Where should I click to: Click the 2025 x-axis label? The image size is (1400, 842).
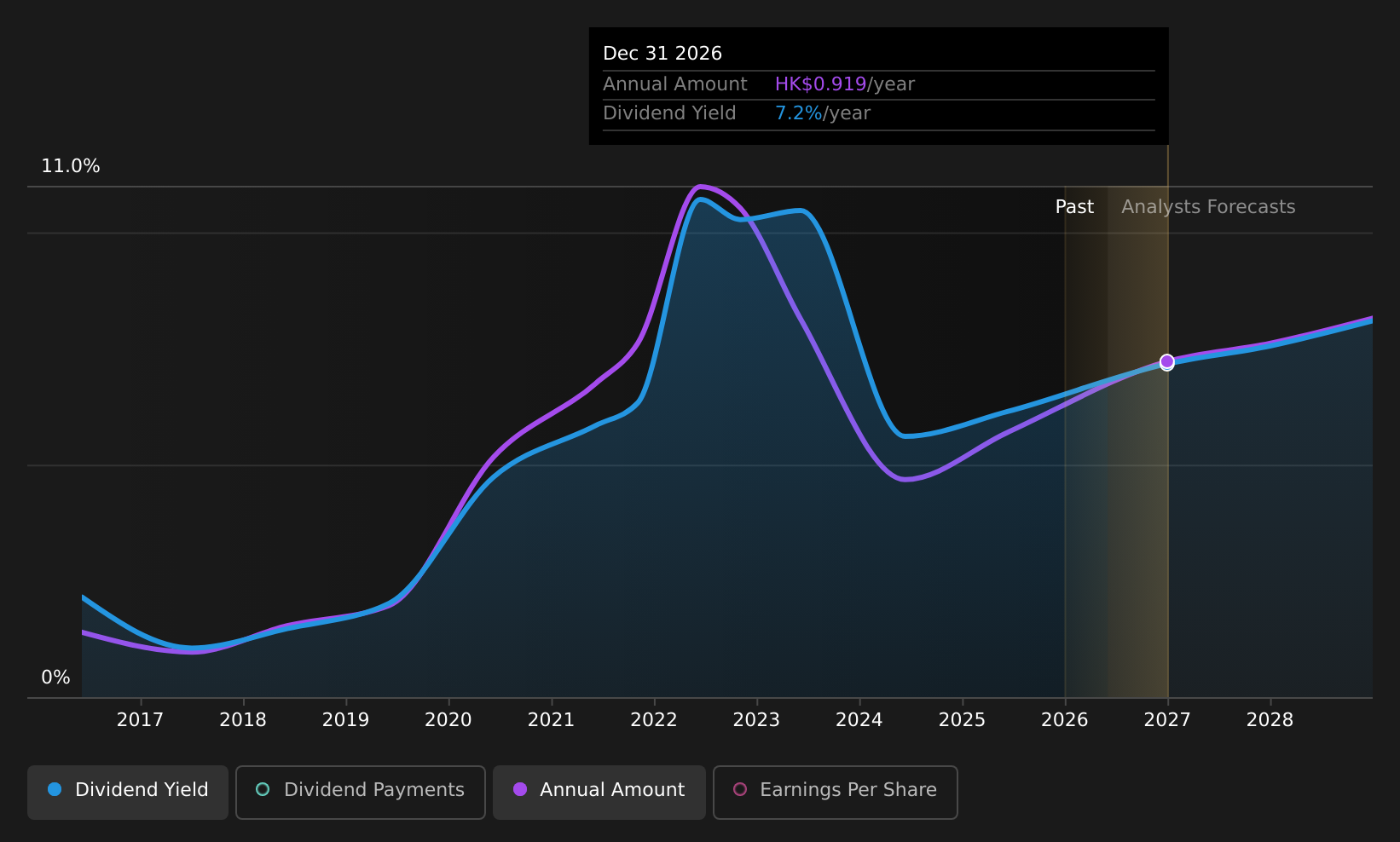click(962, 720)
